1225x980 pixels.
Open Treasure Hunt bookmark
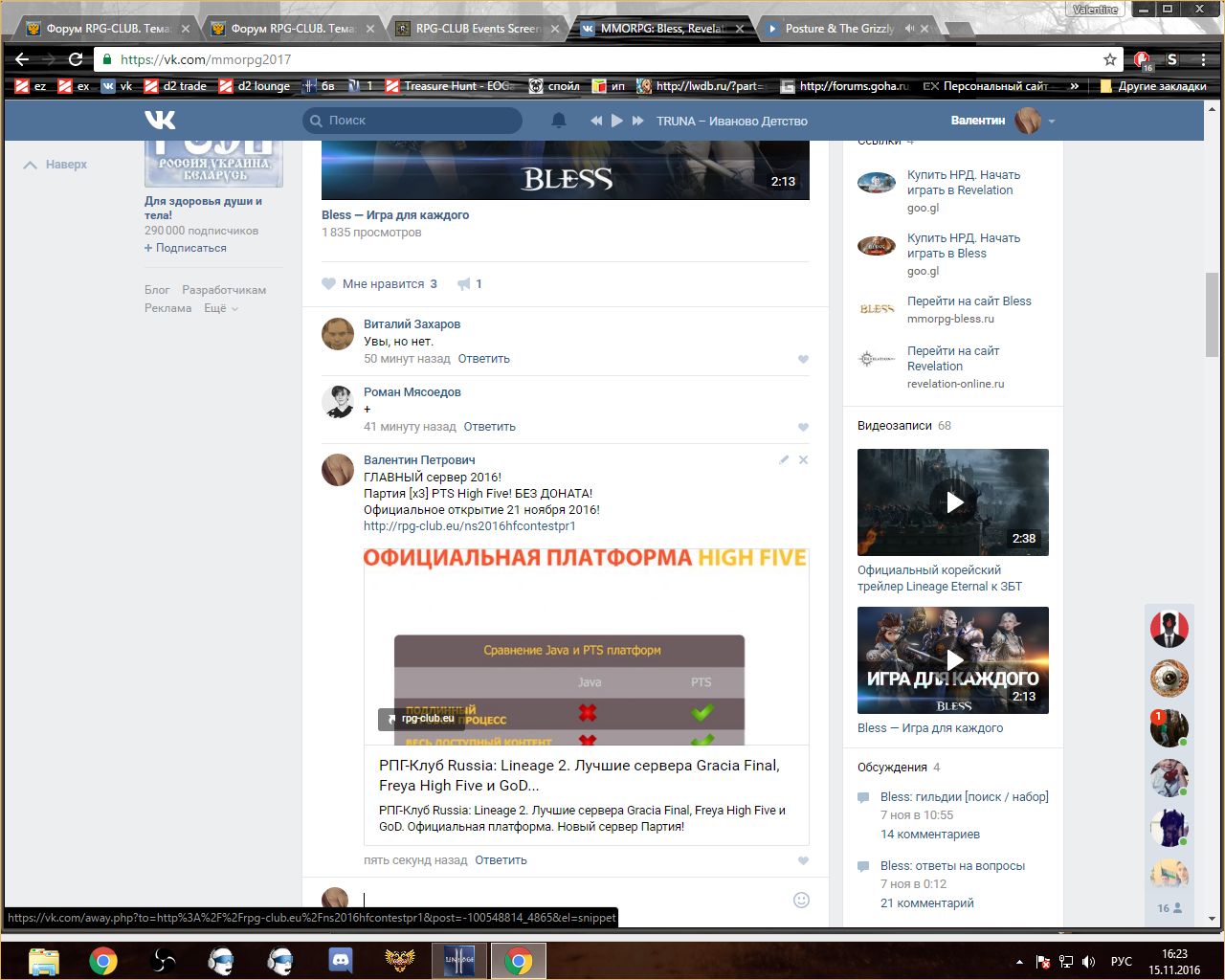450,86
